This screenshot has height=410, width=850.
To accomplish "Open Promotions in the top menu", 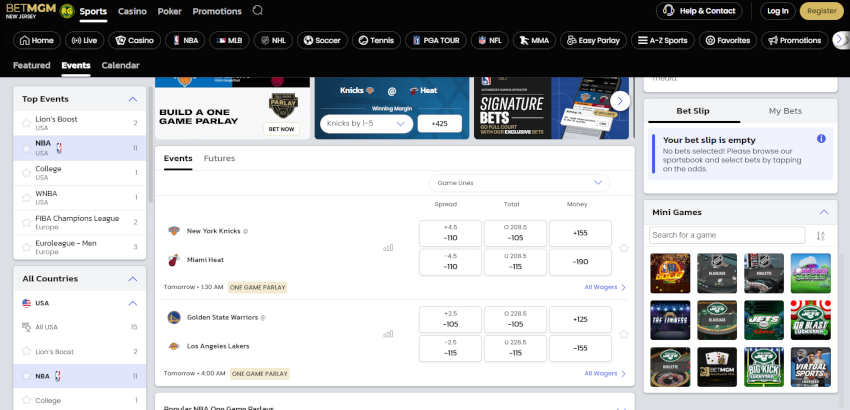I will (x=217, y=11).
